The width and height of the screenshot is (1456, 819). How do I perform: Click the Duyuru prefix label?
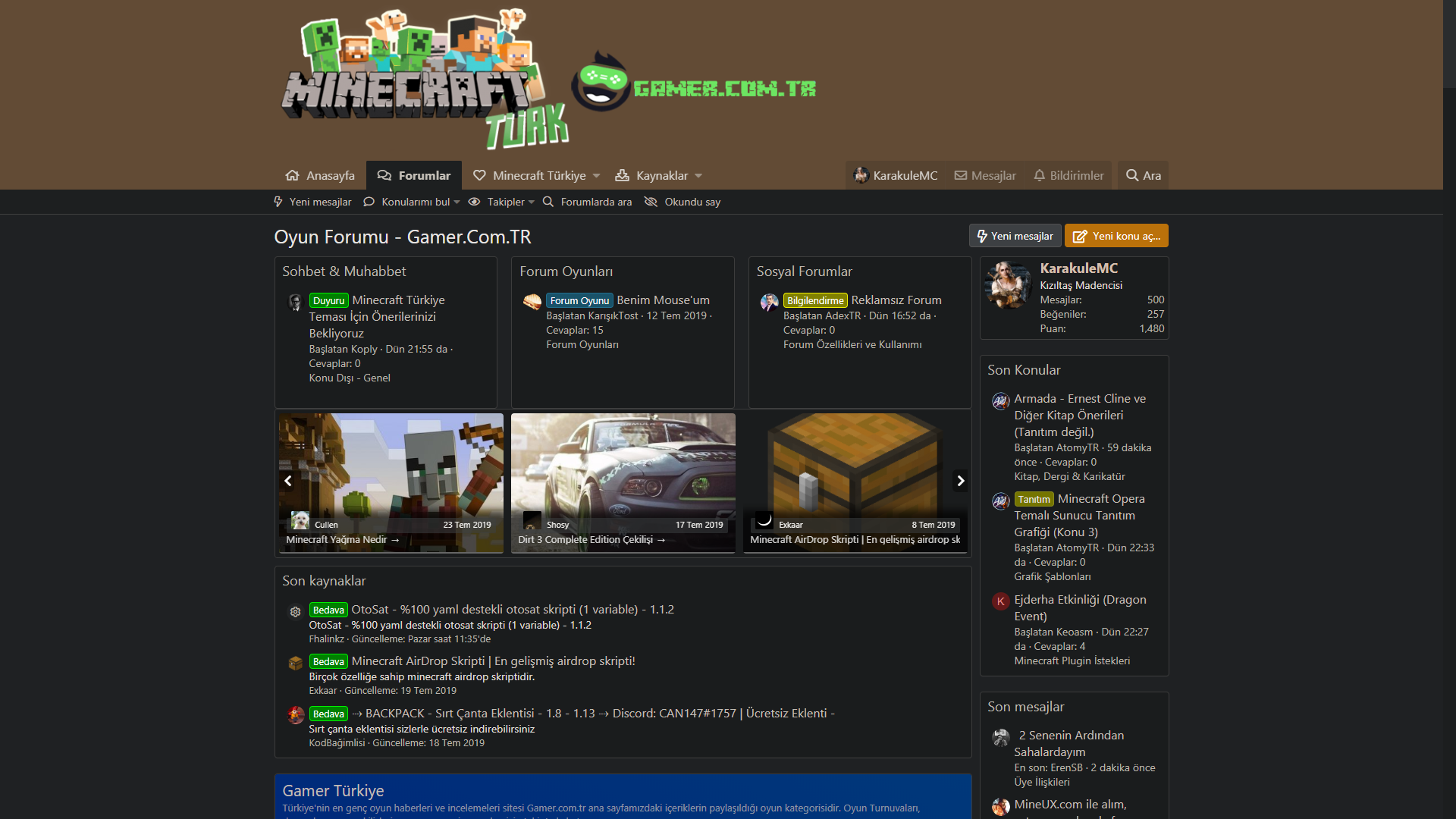click(328, 301)
